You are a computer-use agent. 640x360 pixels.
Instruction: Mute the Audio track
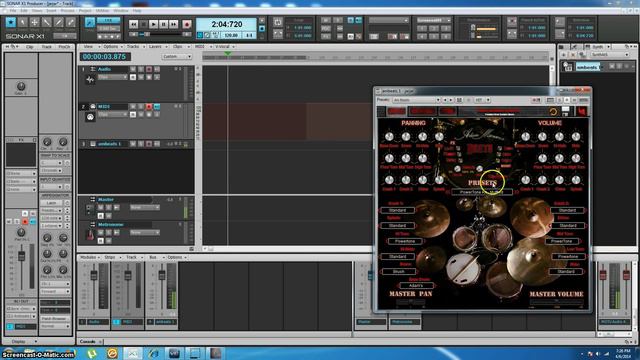[x=133, y=69]
